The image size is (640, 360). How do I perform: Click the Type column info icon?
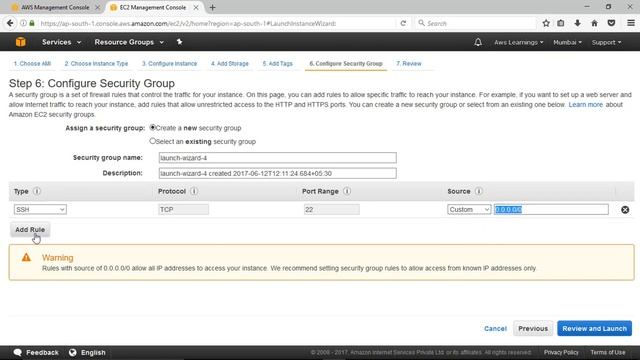pyautogui.click(x=37, y=191)
